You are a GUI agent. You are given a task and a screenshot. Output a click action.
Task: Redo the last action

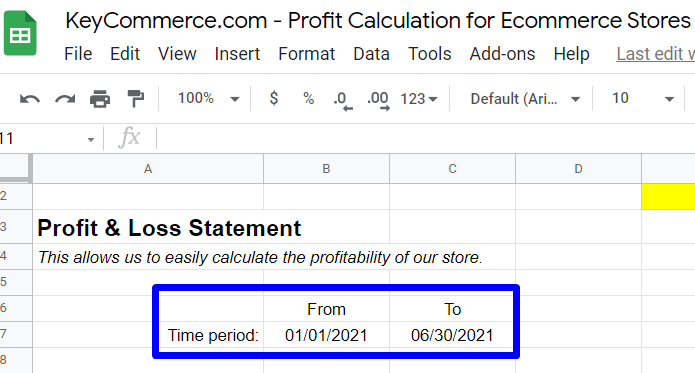point(65,99)
